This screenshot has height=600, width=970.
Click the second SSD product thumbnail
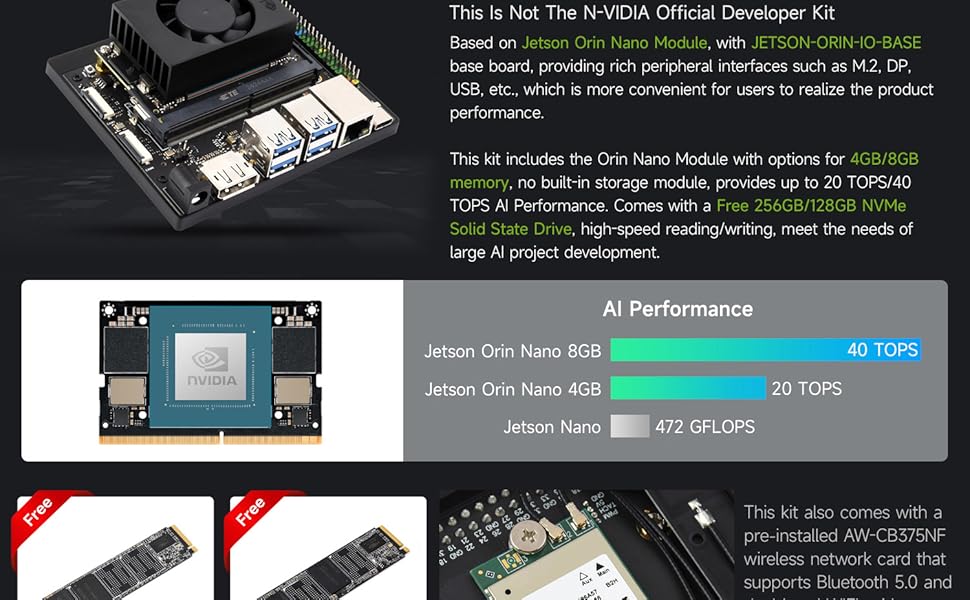click(x=328, y=548)
